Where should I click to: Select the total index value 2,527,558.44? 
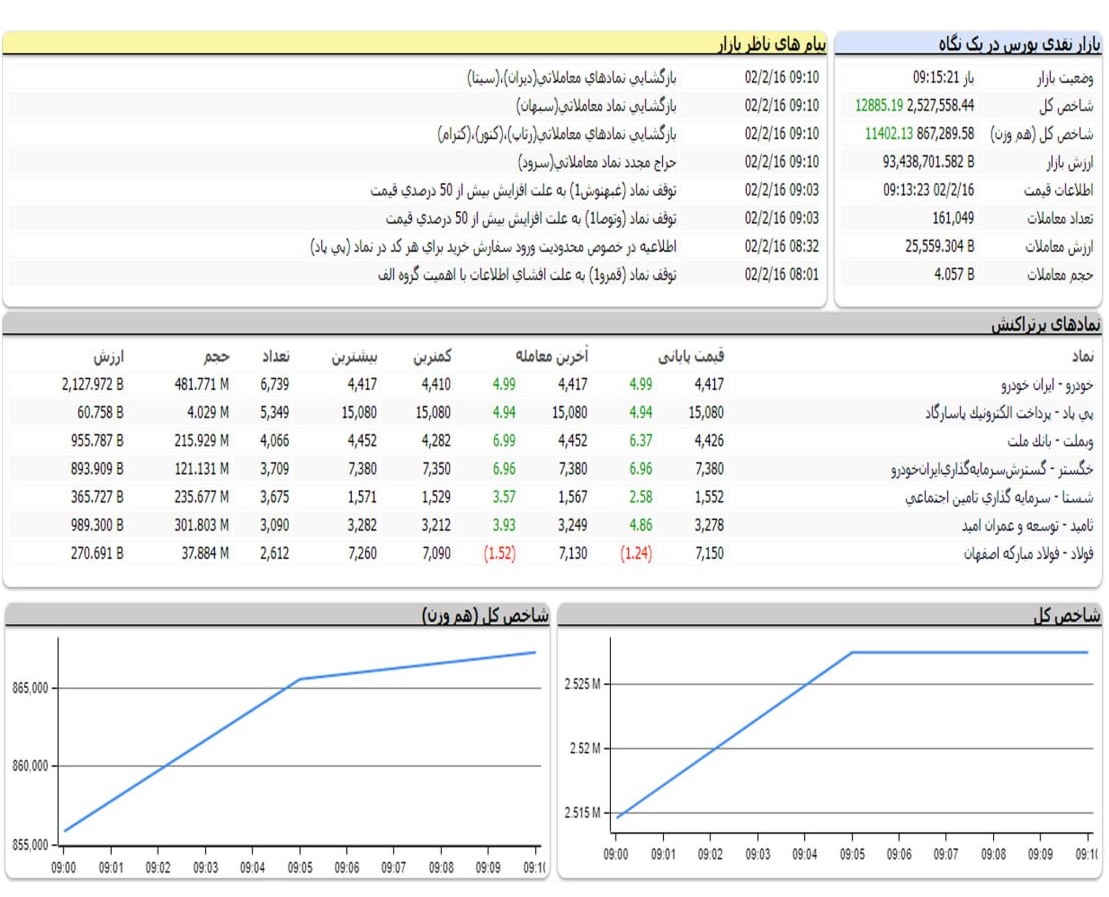940,105
